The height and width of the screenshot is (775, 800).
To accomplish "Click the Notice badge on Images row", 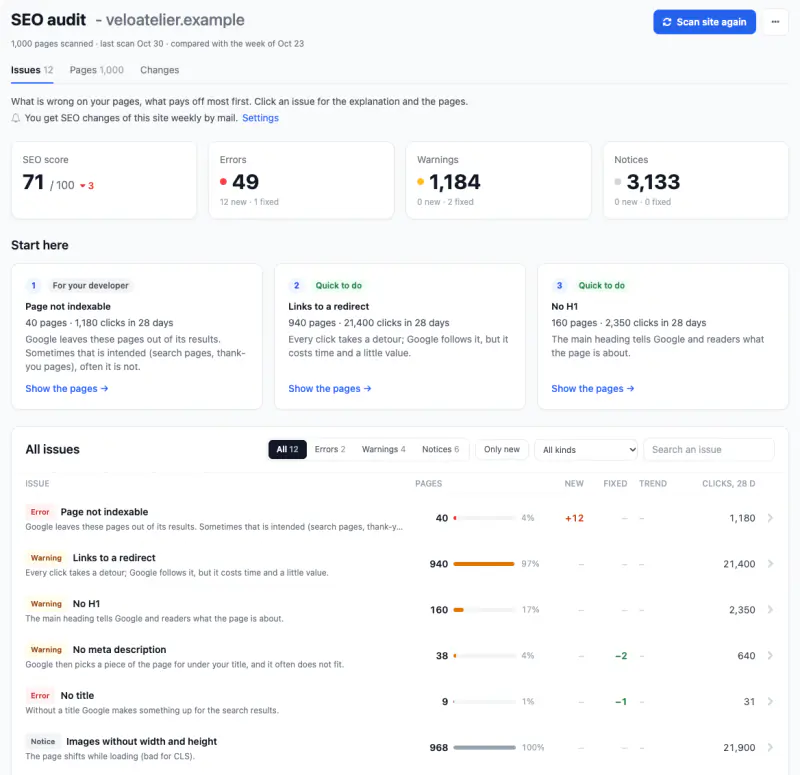I will click(43, 741).
